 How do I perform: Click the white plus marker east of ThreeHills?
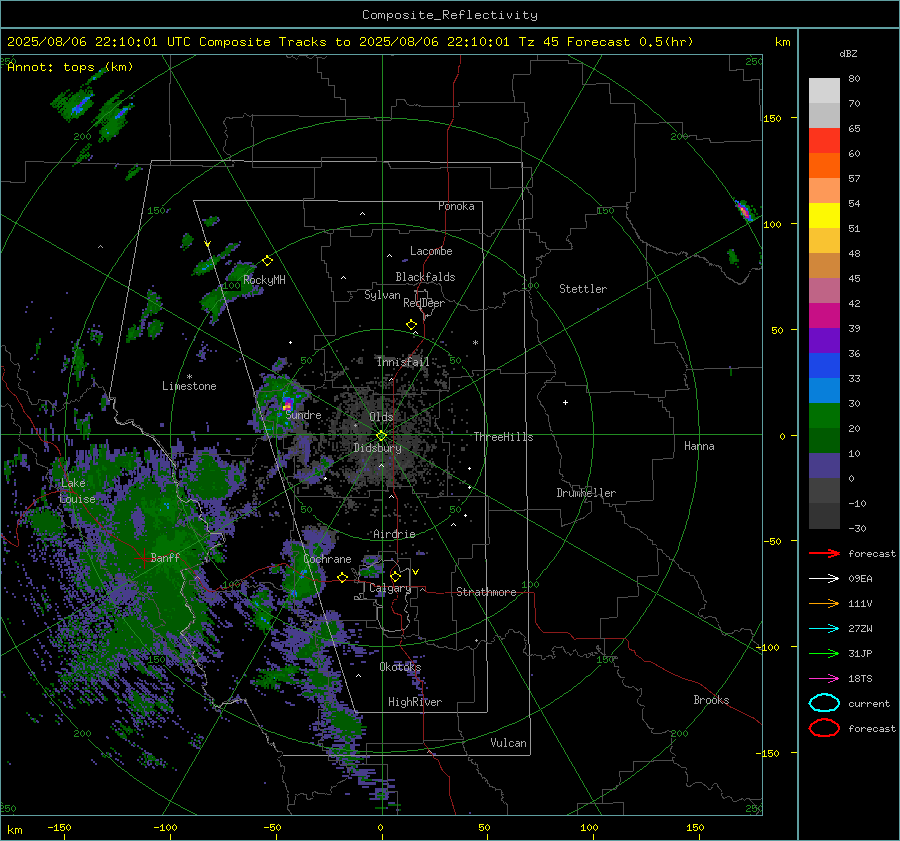pos(565,402)
